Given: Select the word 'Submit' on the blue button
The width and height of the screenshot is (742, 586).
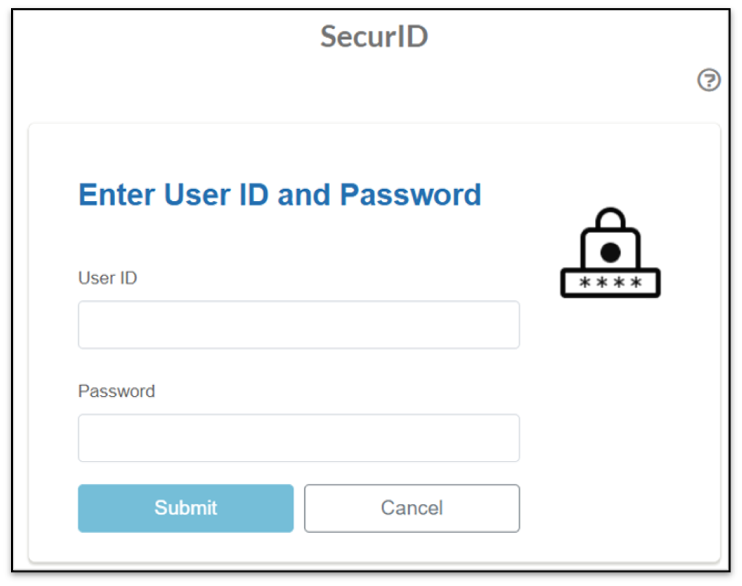Looking at the screenshot, I should (186, 508).
